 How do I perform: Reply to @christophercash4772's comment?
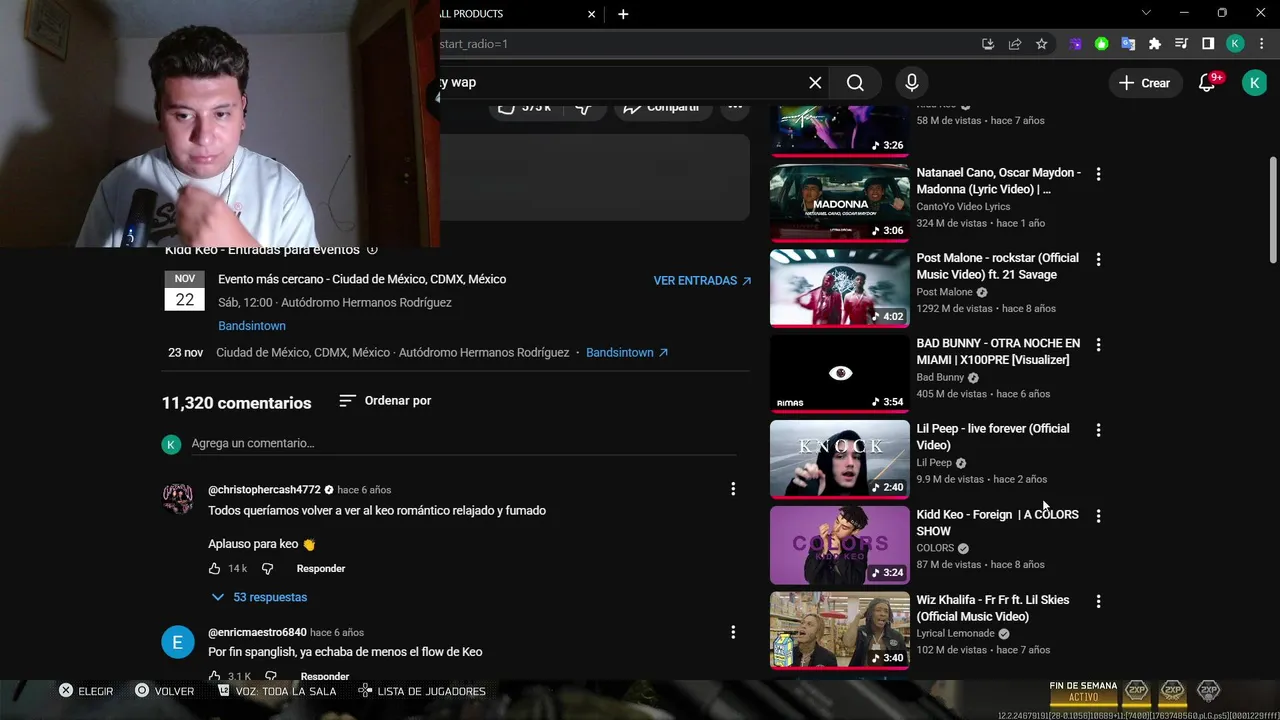pyautogui.click(x=321, y=569)
